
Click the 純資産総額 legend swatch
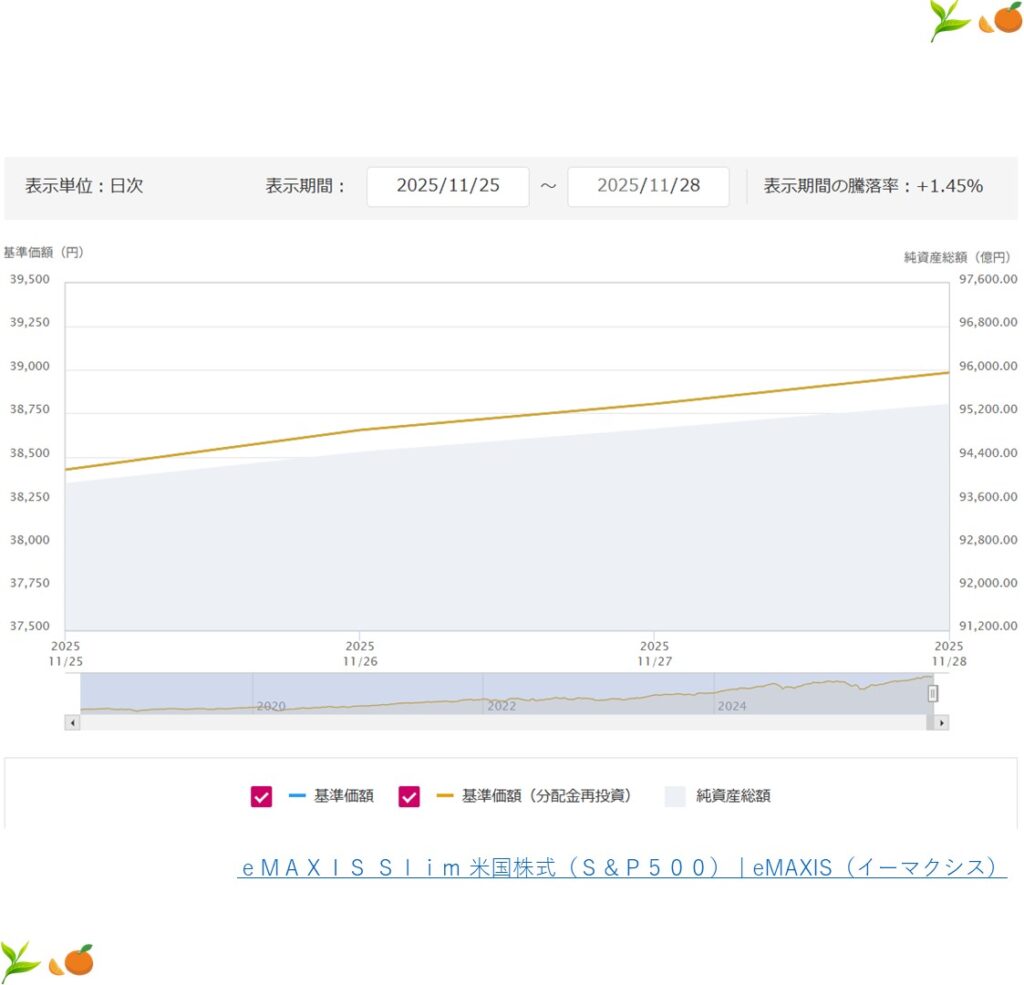coord(675,796)
